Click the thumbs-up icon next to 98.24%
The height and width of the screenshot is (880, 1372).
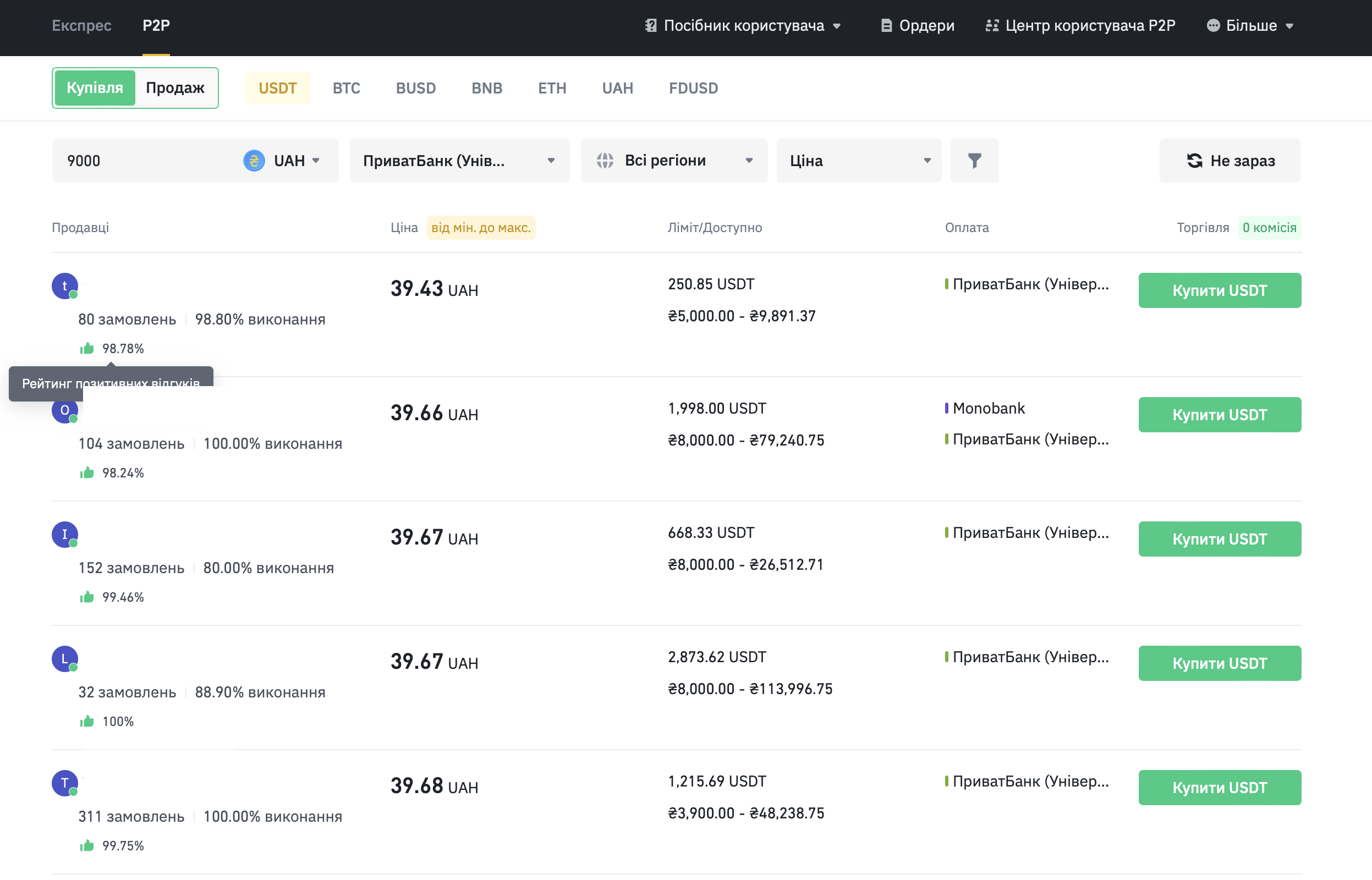click(x=87, y=472)
